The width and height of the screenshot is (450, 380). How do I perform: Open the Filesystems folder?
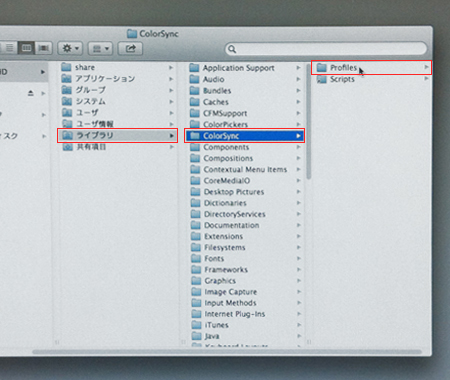(245, 248)
